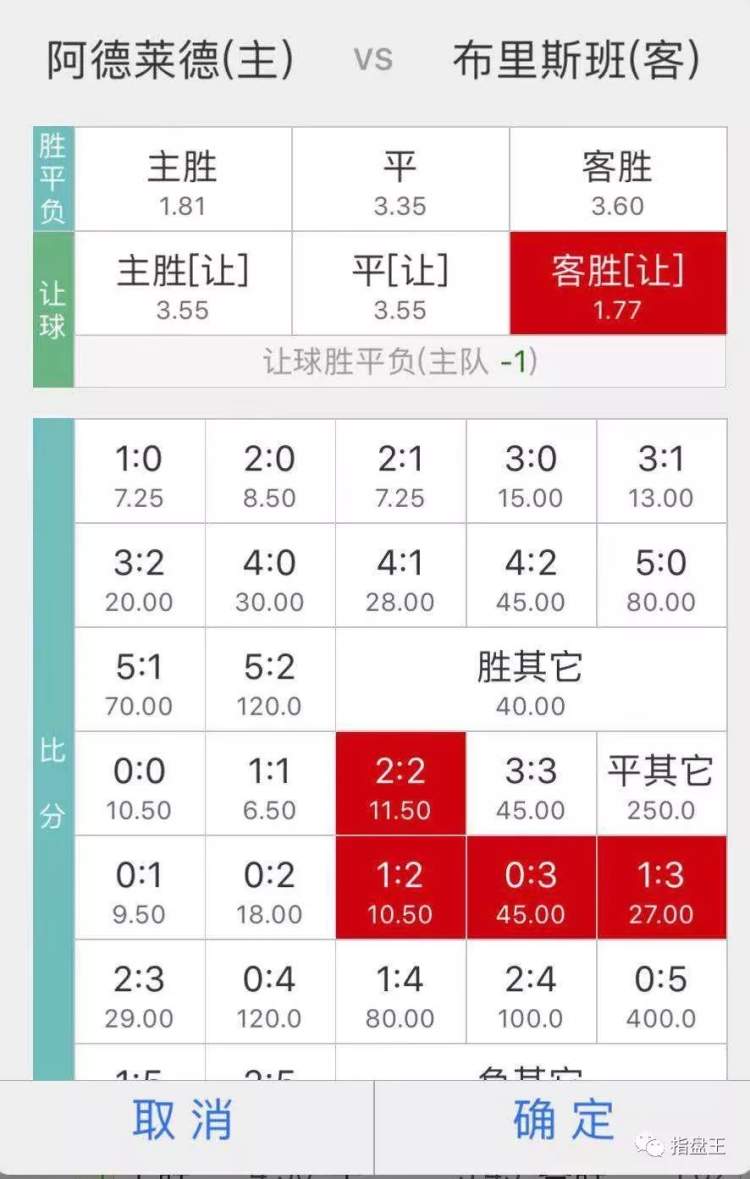Pick the 0:0 score at 10.50
Viewport: 750px width, 1179px height.
pyautogui.click(x=139, y=783)
